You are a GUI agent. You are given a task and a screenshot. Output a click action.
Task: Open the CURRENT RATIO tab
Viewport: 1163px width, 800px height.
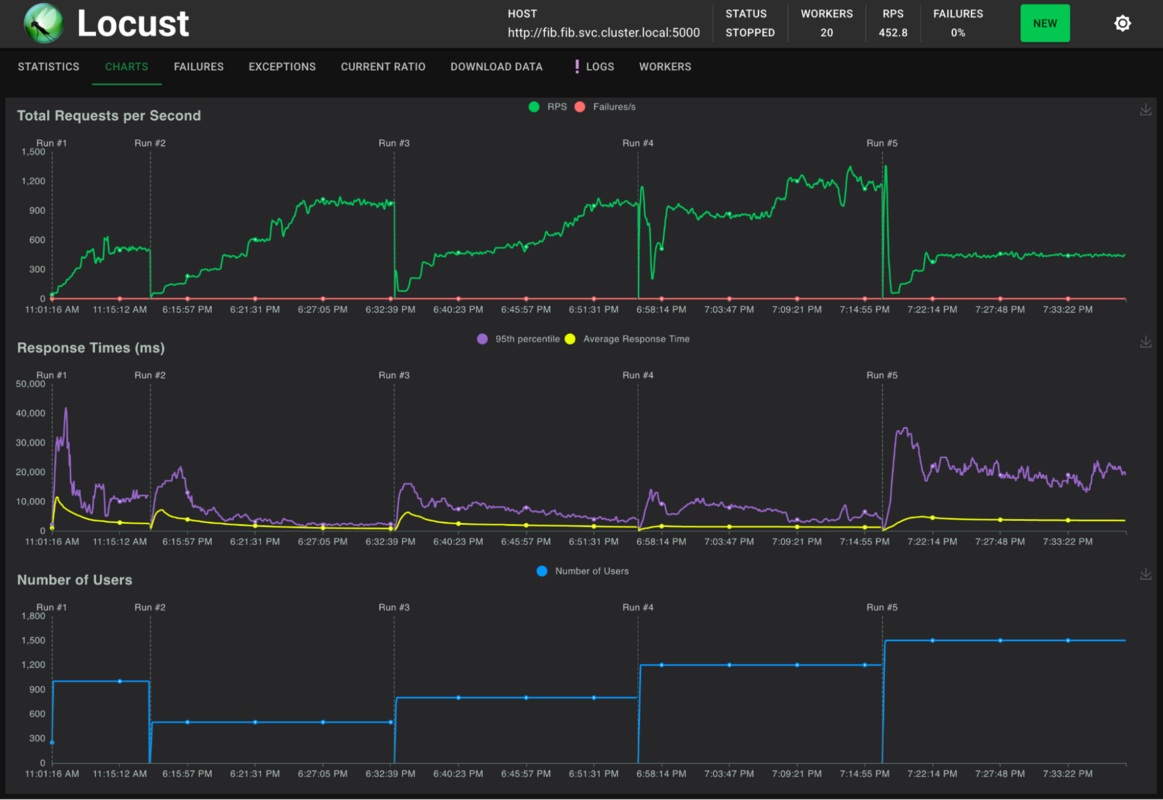[x=383, y=66]
